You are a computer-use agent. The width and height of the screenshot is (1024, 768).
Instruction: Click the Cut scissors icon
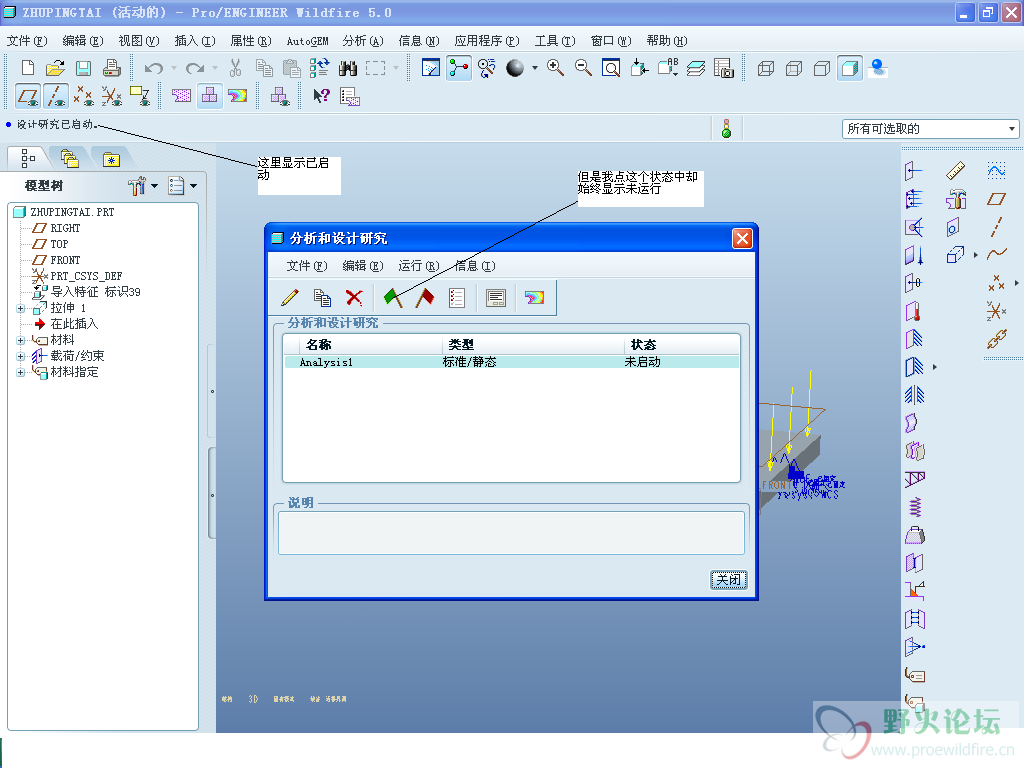point(236,68)
